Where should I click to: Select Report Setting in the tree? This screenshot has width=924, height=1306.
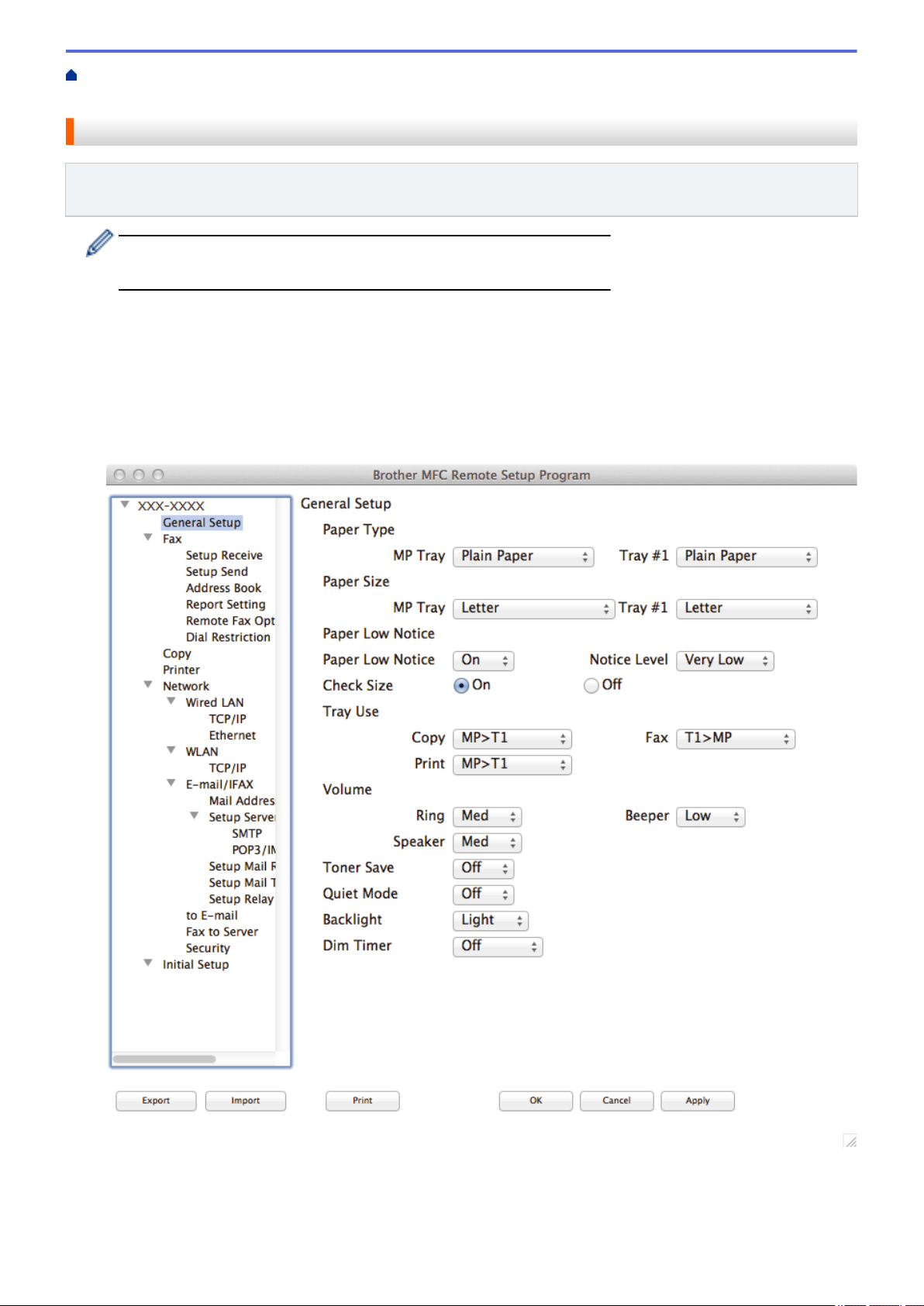226,605
